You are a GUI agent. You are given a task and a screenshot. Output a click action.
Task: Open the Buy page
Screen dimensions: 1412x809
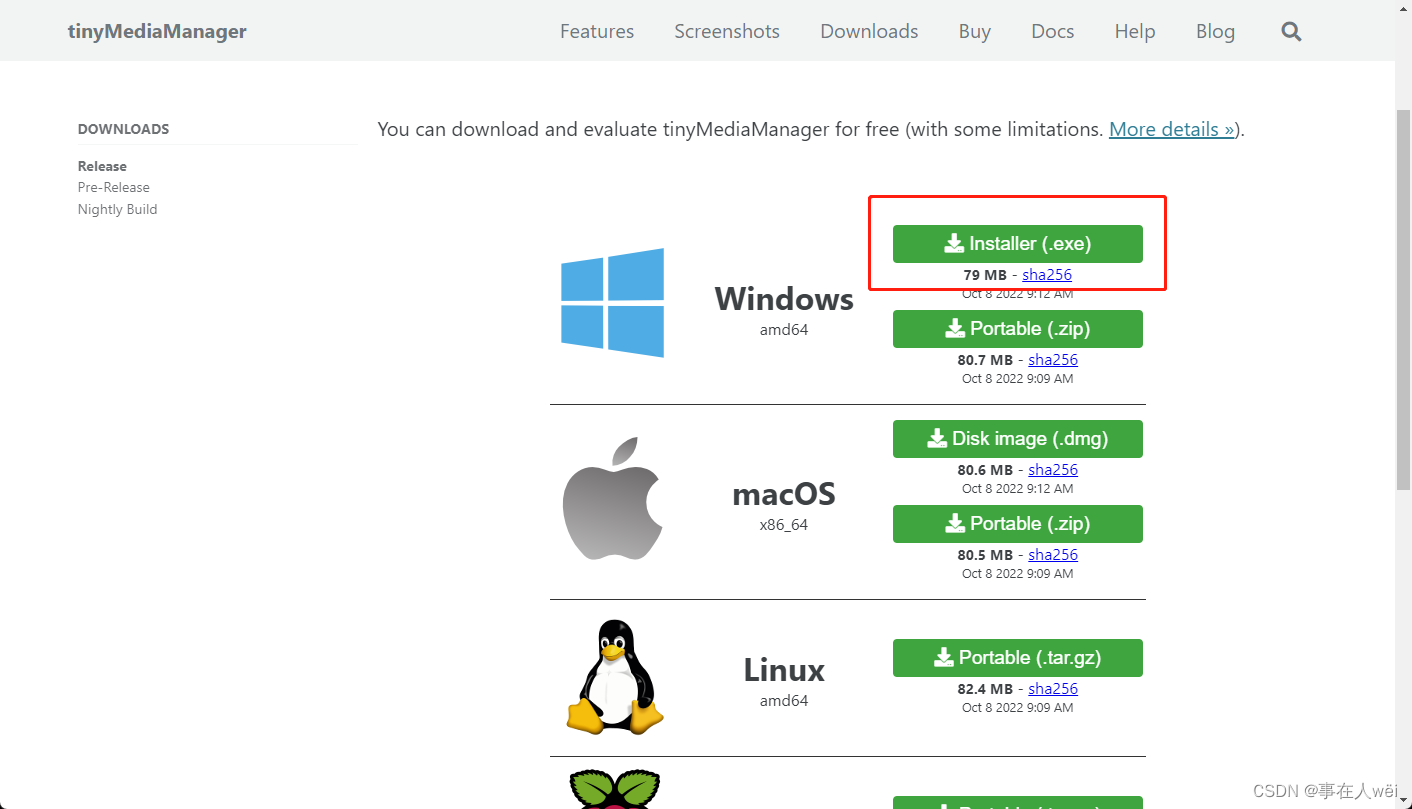(975, 31)
